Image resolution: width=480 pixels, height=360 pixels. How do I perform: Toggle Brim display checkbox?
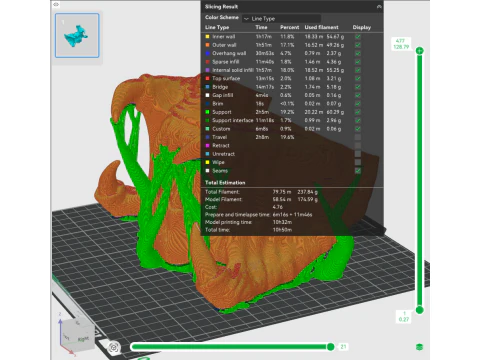tap(358, 104)
